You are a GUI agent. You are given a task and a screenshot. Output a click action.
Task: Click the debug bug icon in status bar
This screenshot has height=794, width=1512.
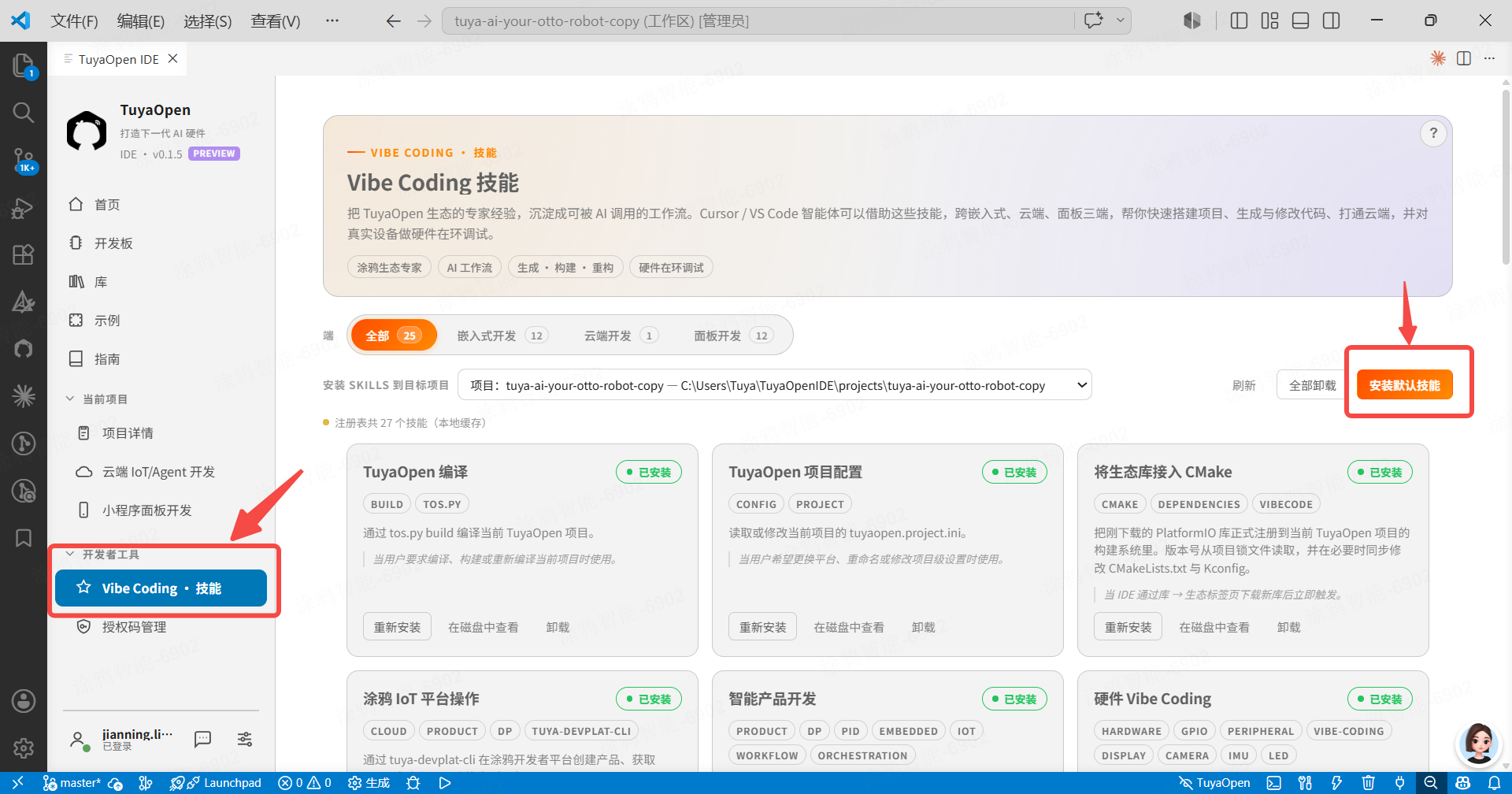point(413,783)
